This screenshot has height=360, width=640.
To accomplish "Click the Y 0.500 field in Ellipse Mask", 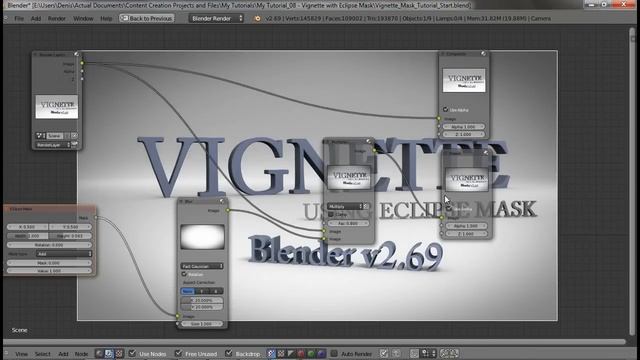I will [70, 227].
